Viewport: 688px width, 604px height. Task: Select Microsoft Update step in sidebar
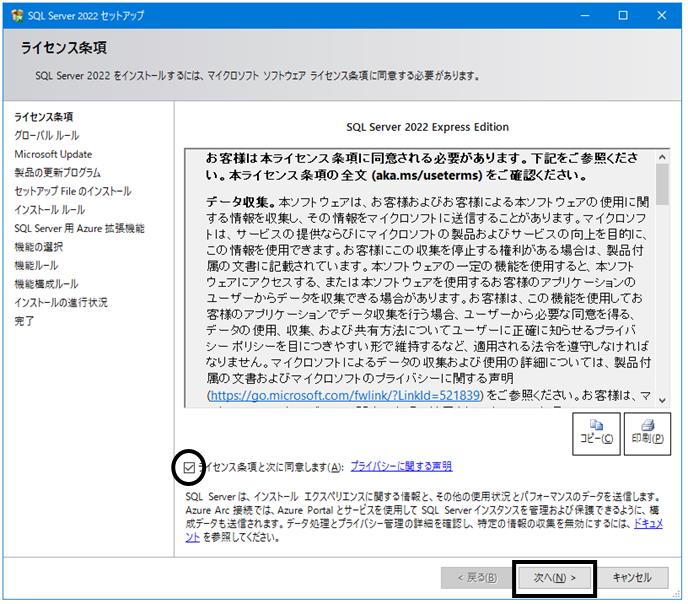(x=53, y=154)
